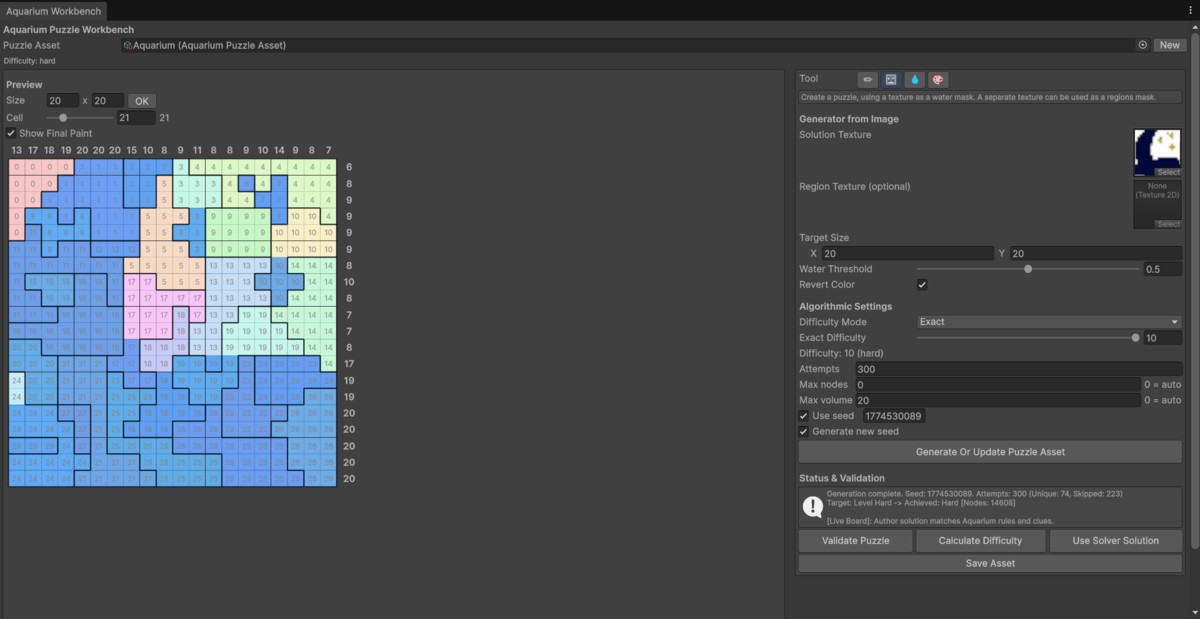Image resolution: width=1200 pixels, height=619 pixels.
Task: Click the Cell value input field
Action: [x=136, y=118]
